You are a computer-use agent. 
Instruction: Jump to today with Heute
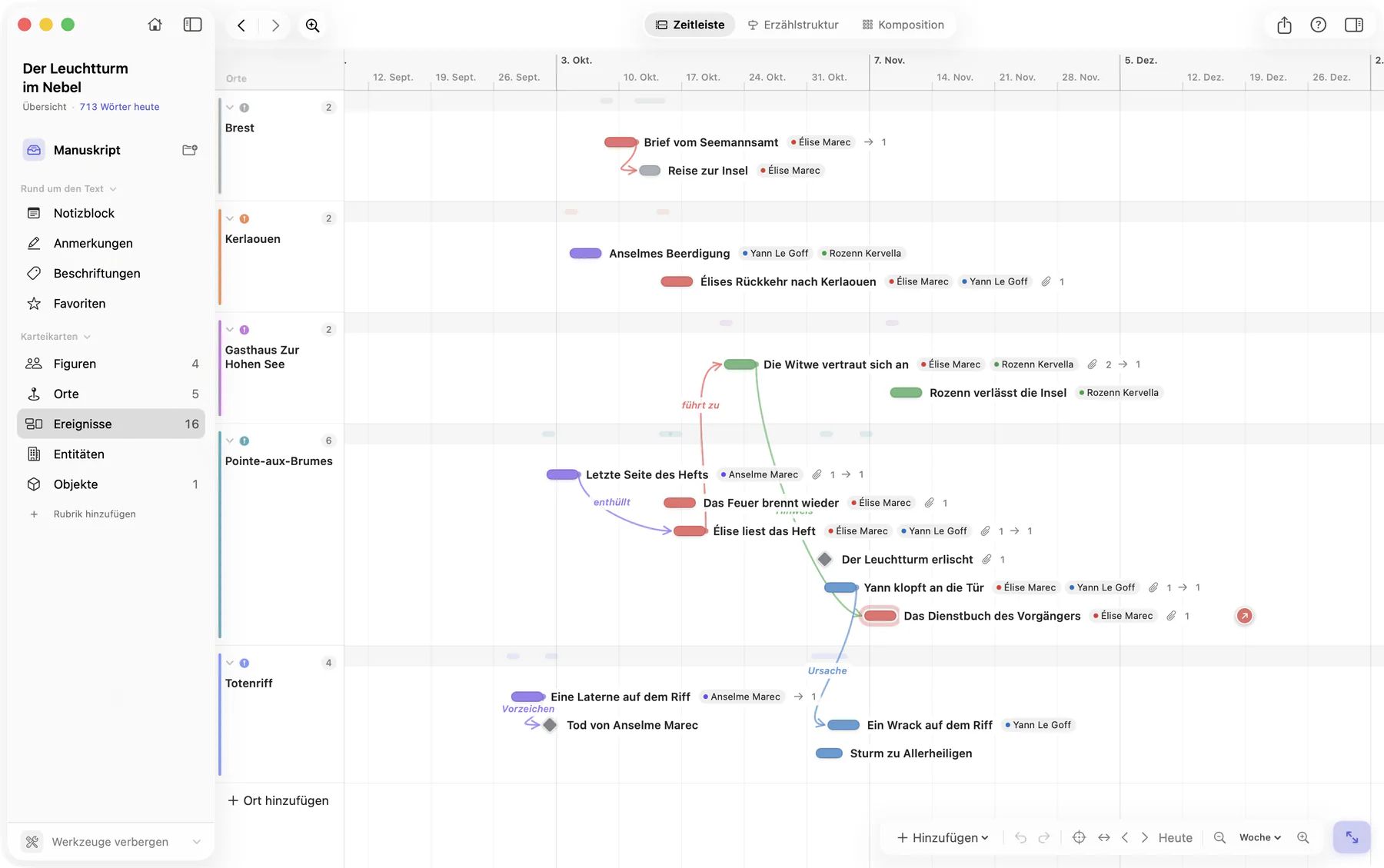[x=1176, y=837]
